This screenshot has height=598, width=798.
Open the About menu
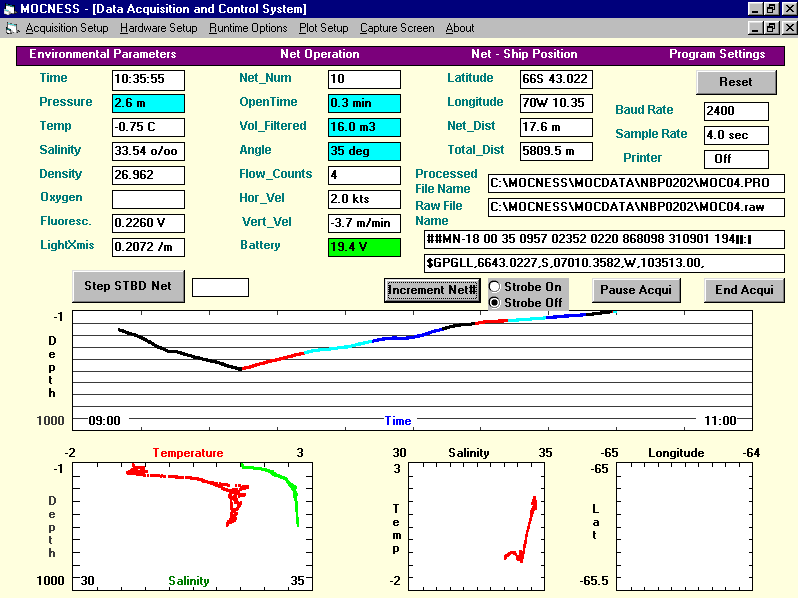460,28
